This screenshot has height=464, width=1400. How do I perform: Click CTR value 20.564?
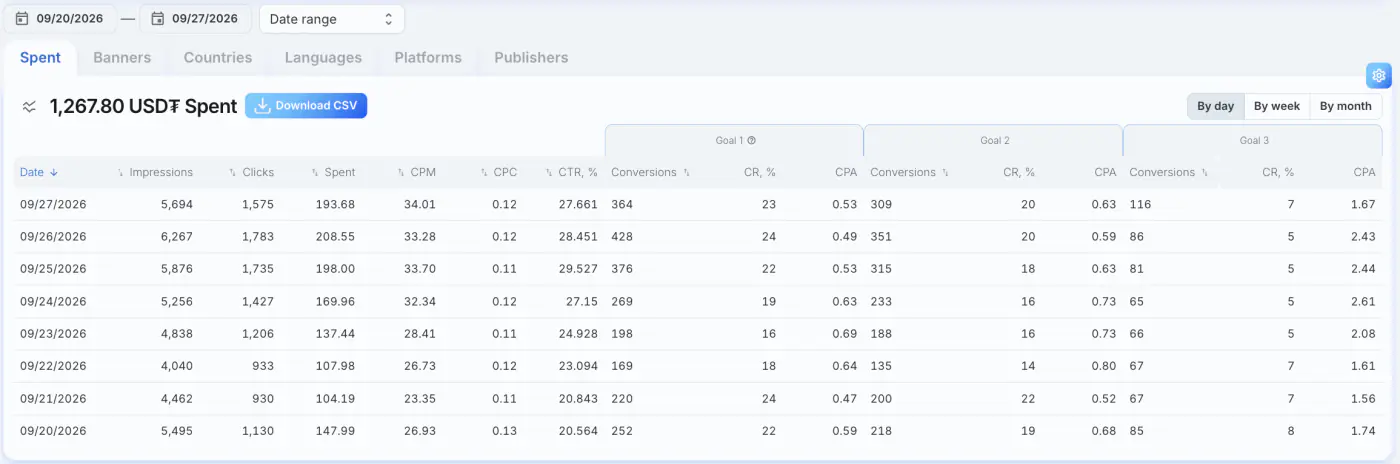577,431
